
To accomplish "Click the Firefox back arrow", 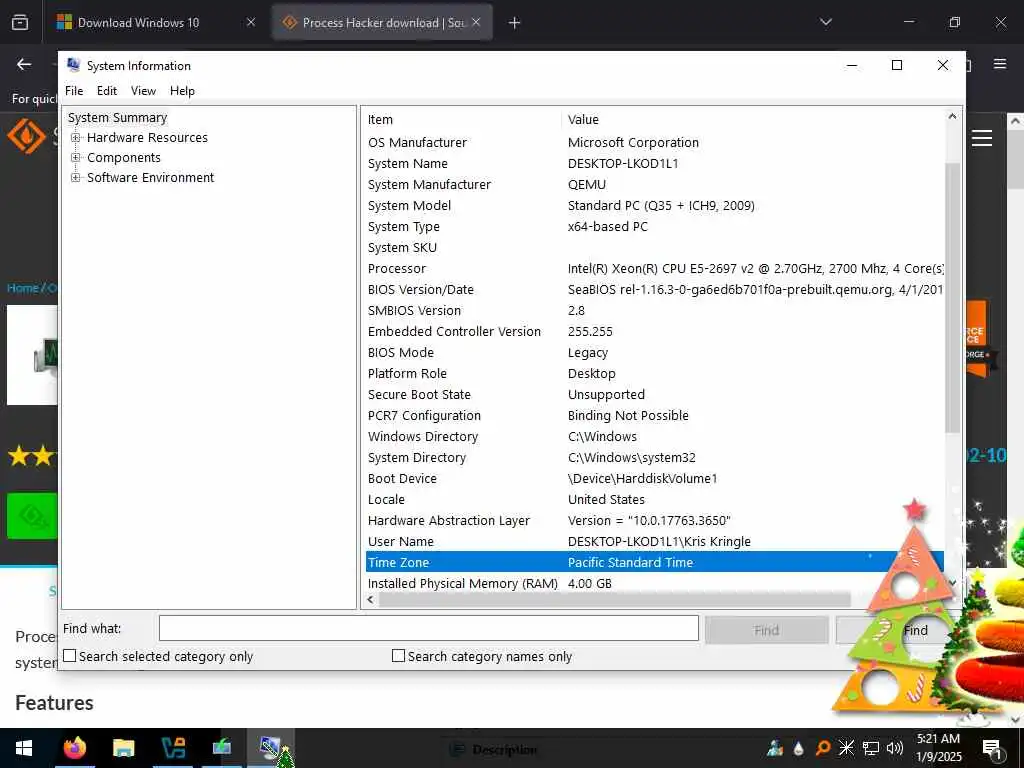I will (24, 64).
